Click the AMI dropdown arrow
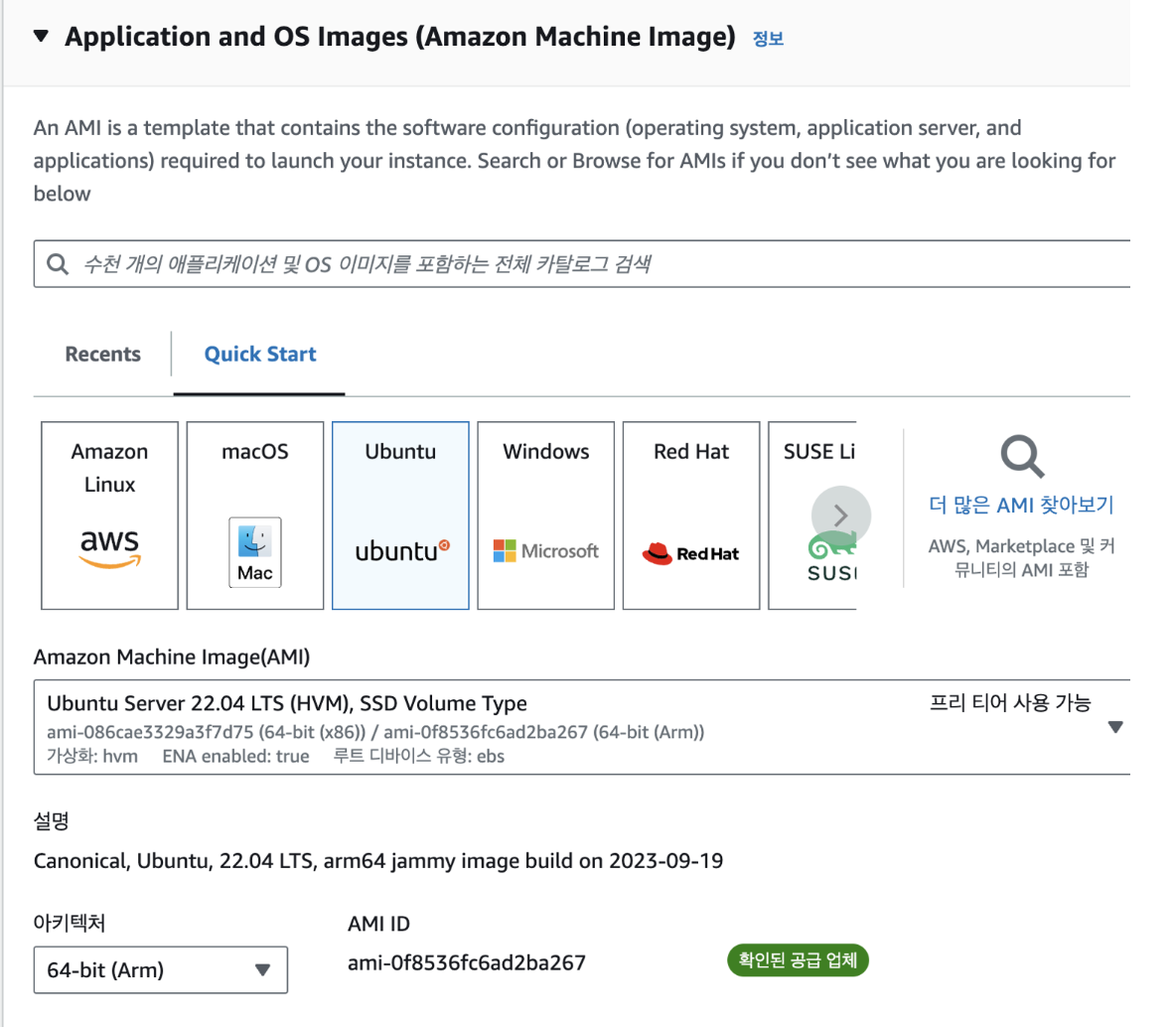This screenshot has width=1176, height=1027. tap(1115, 727)
